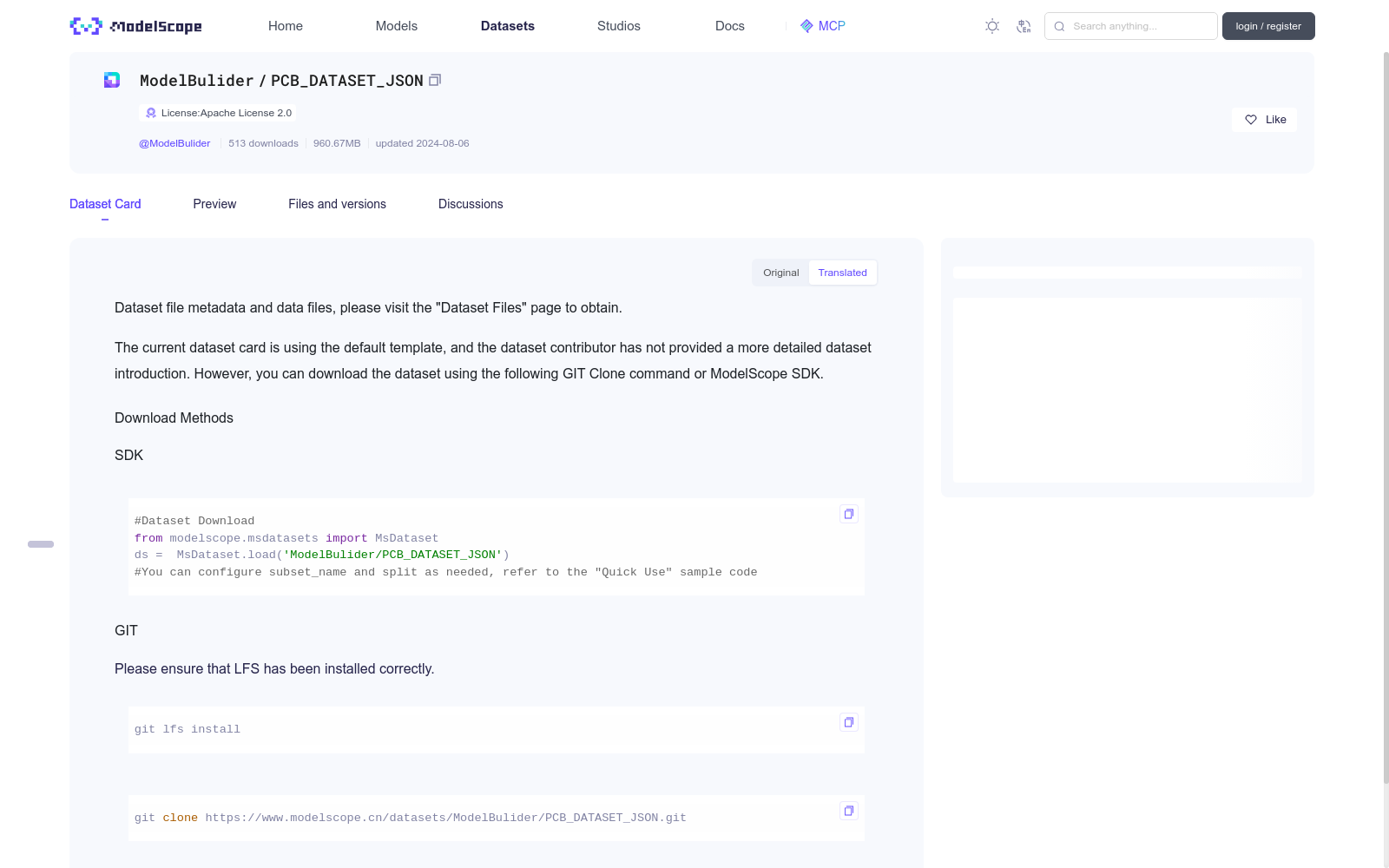
Task: Click the ModelBulider dataset avatar icon
Action: (x=112, y=80)
